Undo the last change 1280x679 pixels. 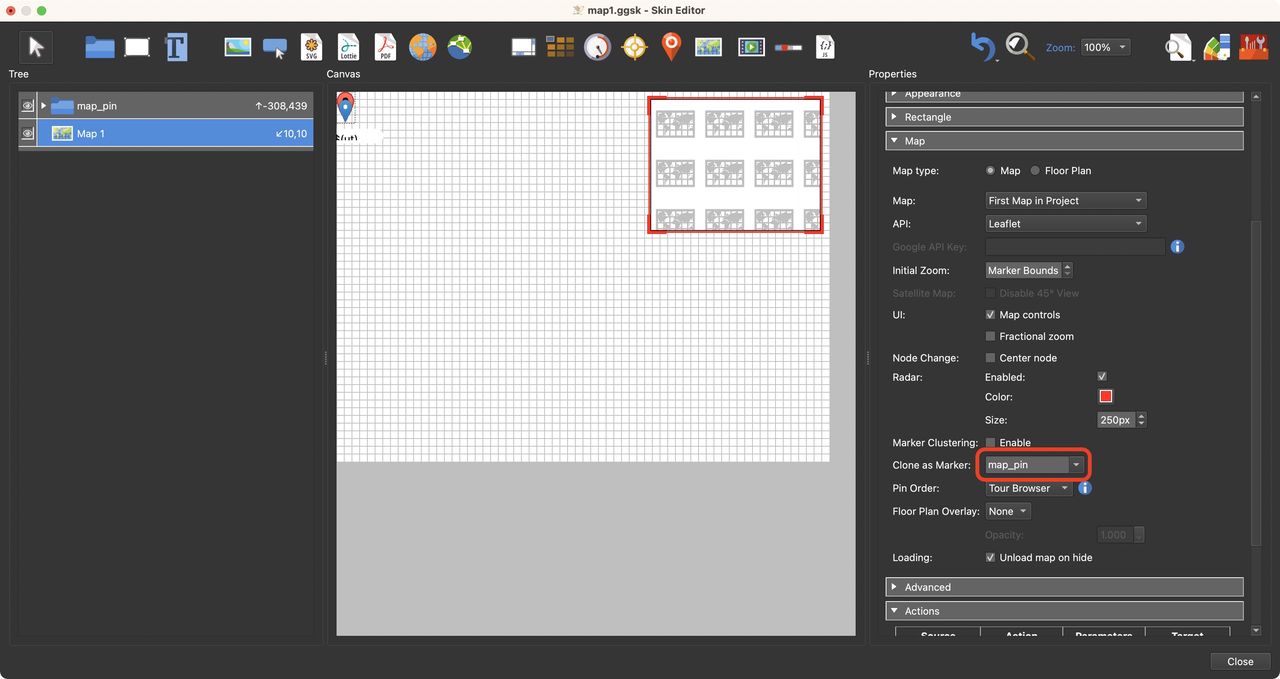981,46
